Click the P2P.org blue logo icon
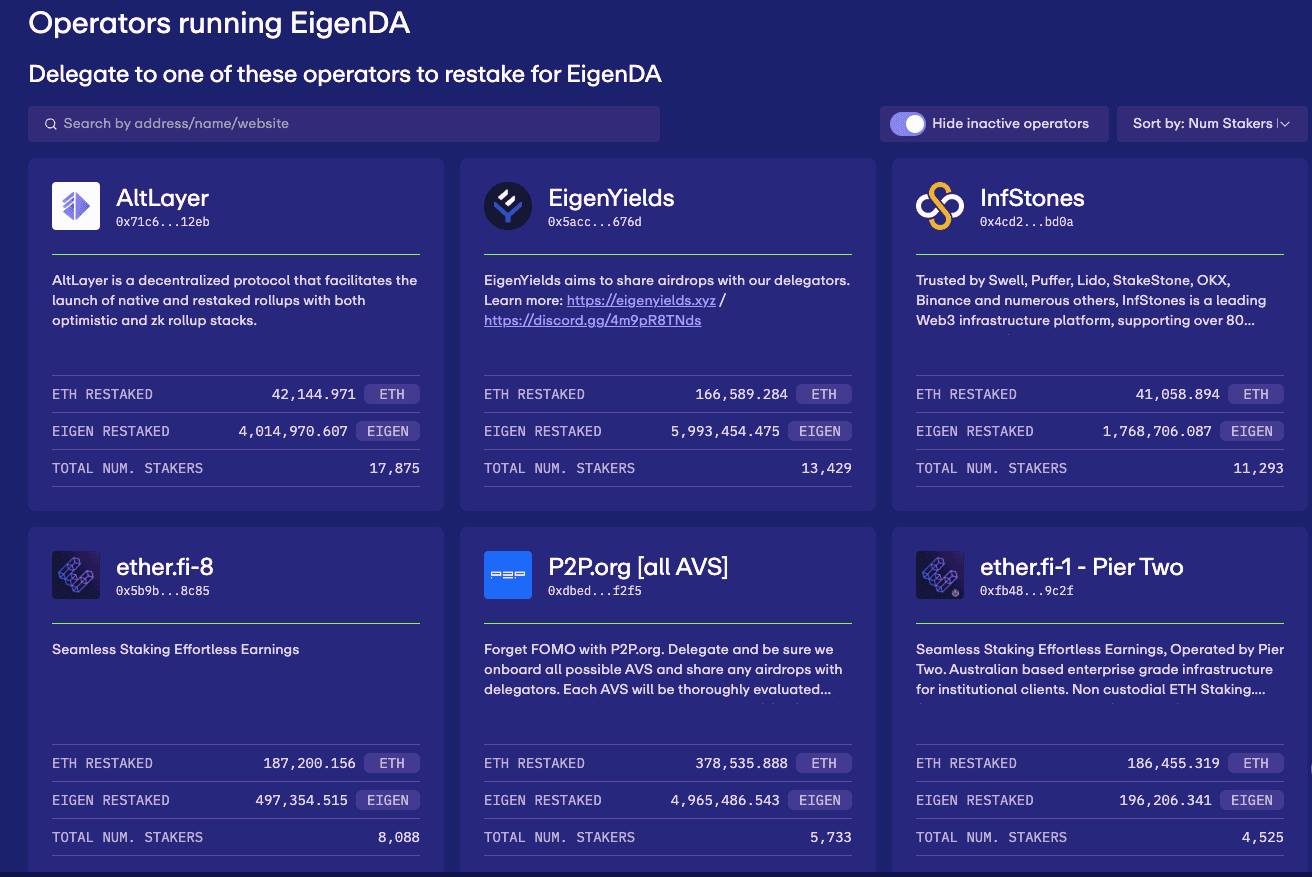The width and height of the screenshot is (1312, 877). (x=508, y=575)
